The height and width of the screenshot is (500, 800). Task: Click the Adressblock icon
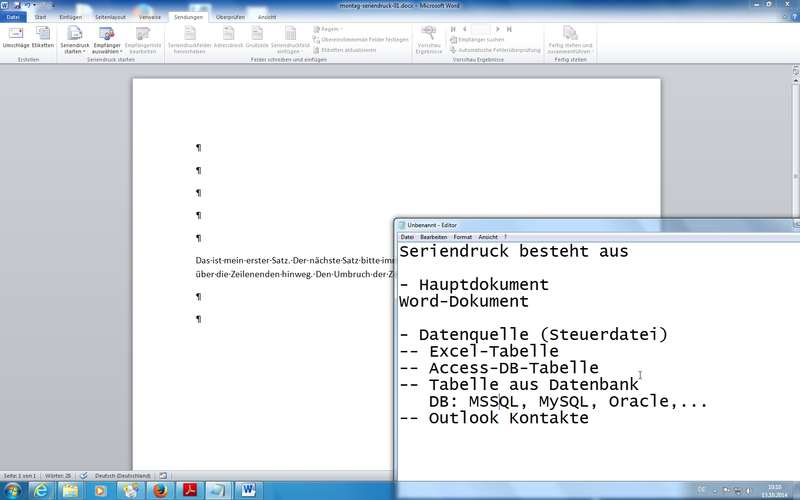(228, 38)
